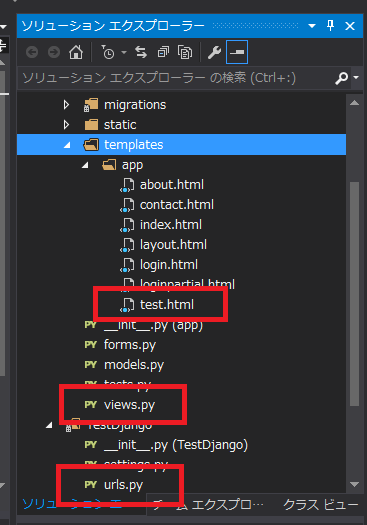
Task: Click the PY icon beside views.py
Action: [x=91, y=405]
